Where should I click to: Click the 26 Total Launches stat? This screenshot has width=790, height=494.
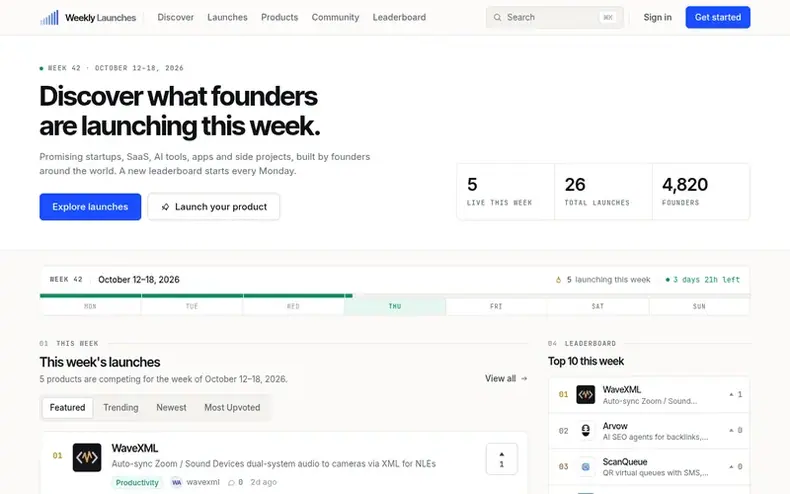(x=603, y=192)
